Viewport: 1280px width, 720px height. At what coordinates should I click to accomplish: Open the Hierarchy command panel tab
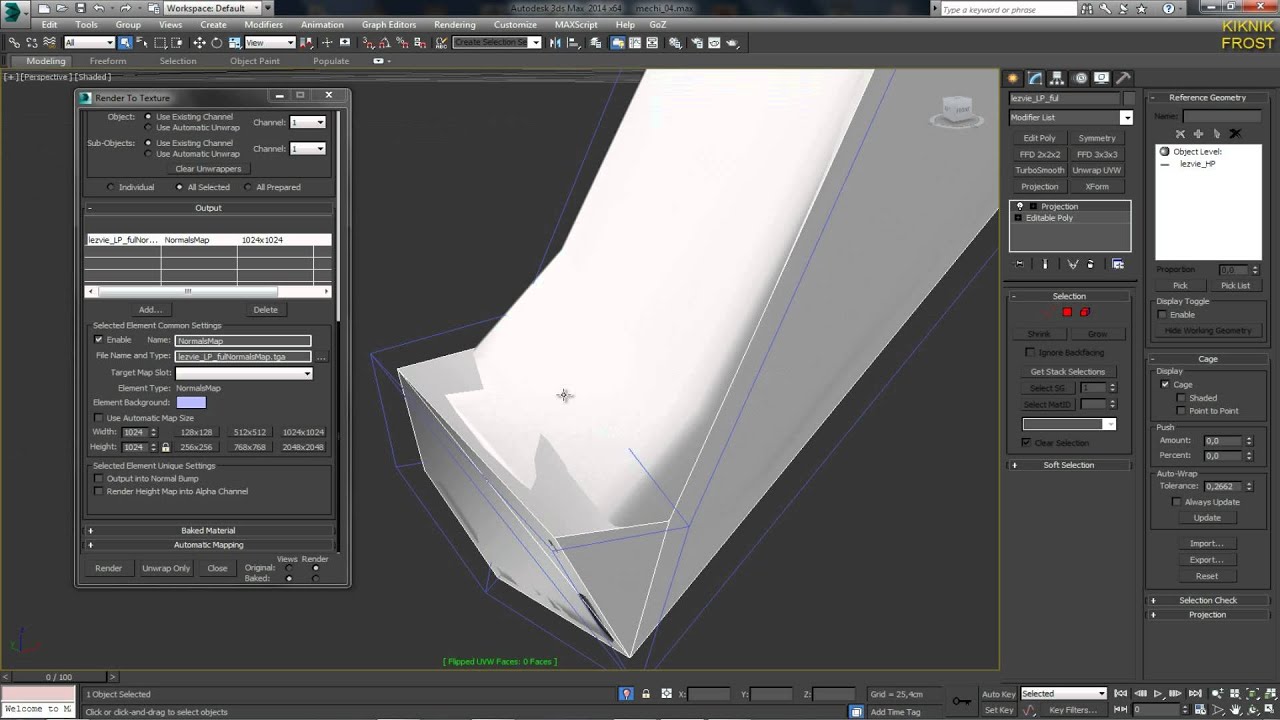(x=1057, y=78)
